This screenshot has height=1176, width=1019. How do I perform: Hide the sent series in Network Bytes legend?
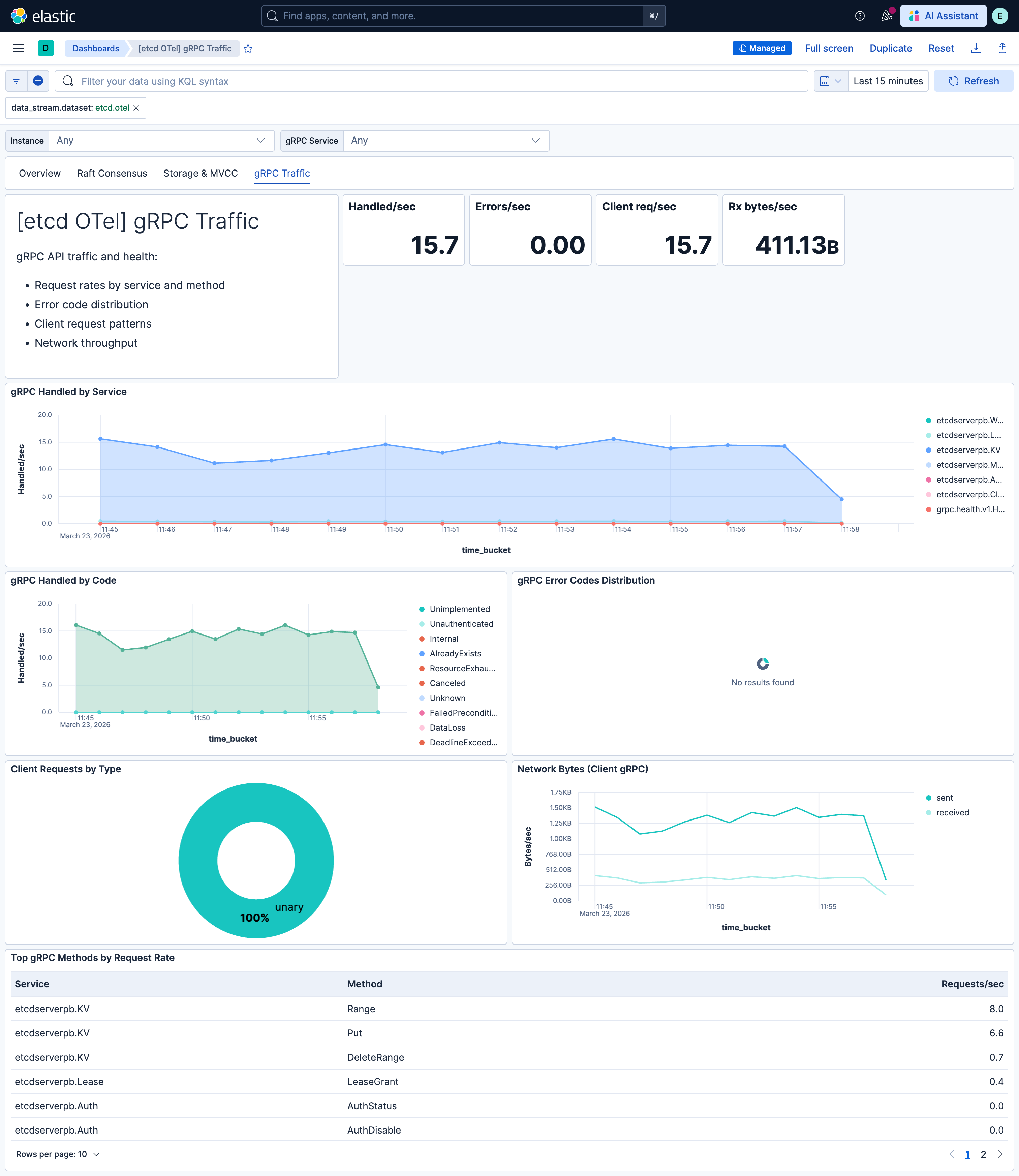[x=945, y=797]
